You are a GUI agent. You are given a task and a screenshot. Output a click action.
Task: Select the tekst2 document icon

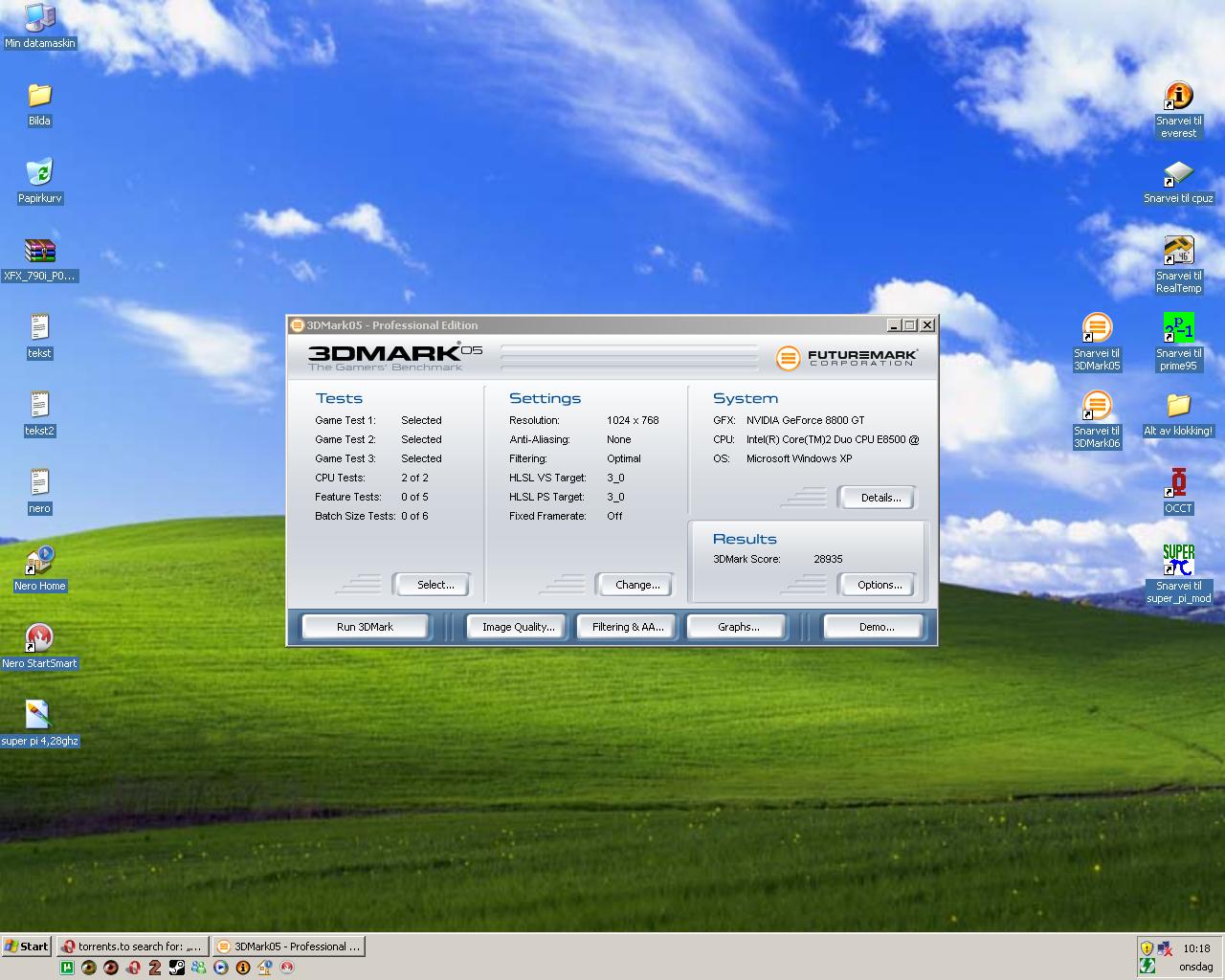pos(39,413)
